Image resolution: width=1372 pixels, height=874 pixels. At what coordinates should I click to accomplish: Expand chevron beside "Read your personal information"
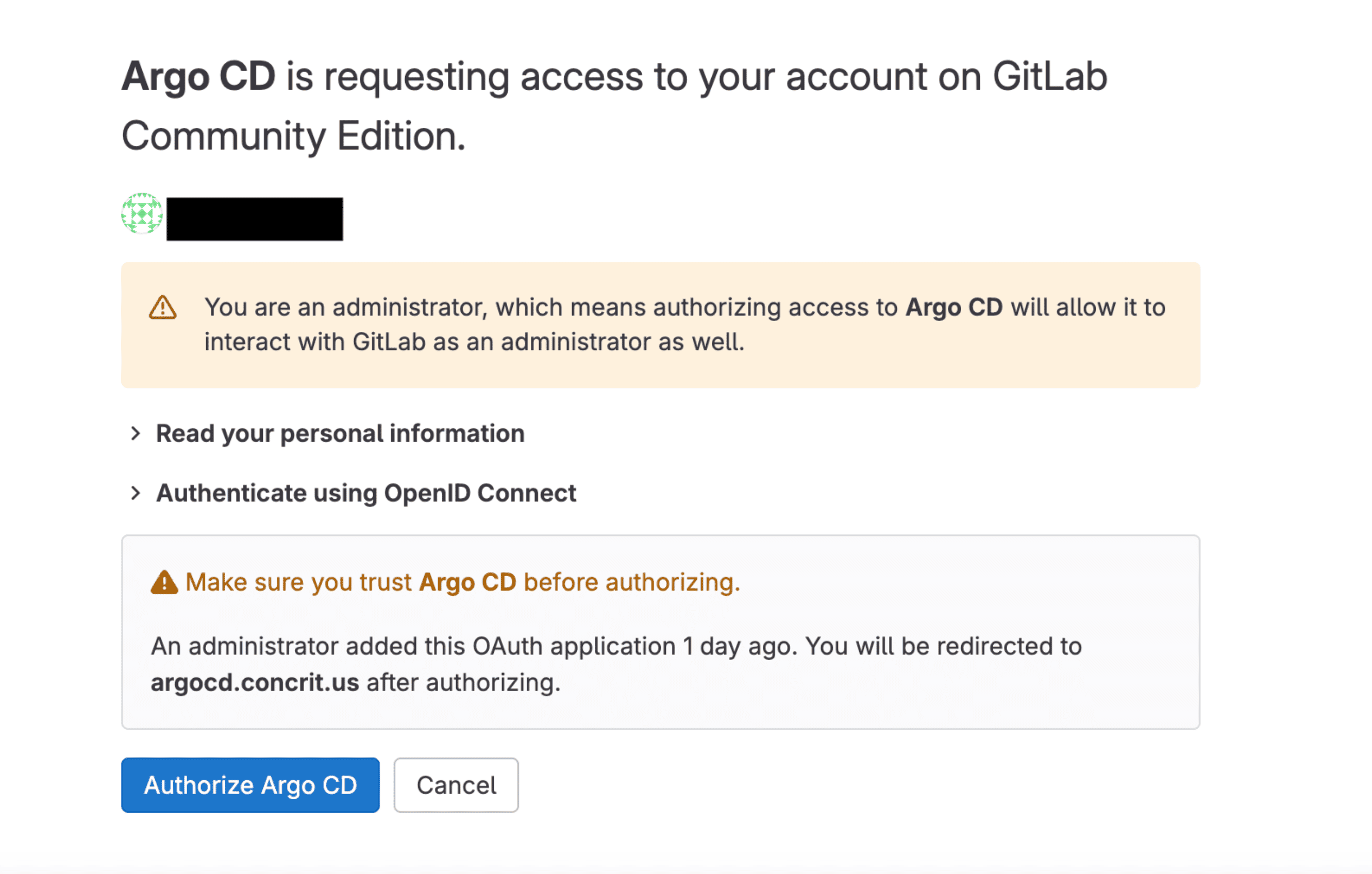[135, 433]
